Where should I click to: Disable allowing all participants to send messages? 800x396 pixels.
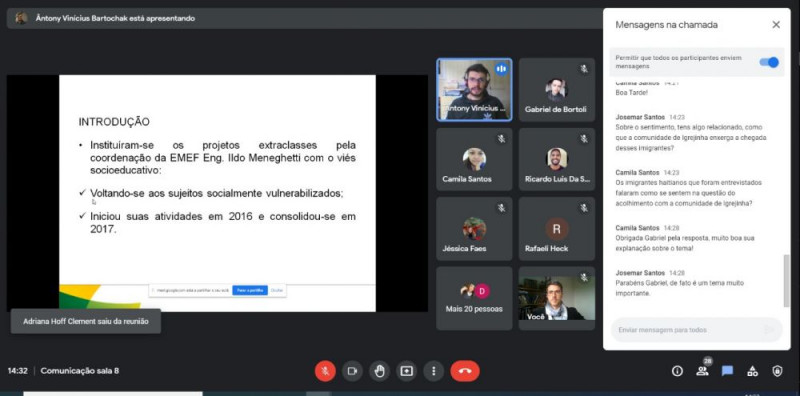[769, 62]
